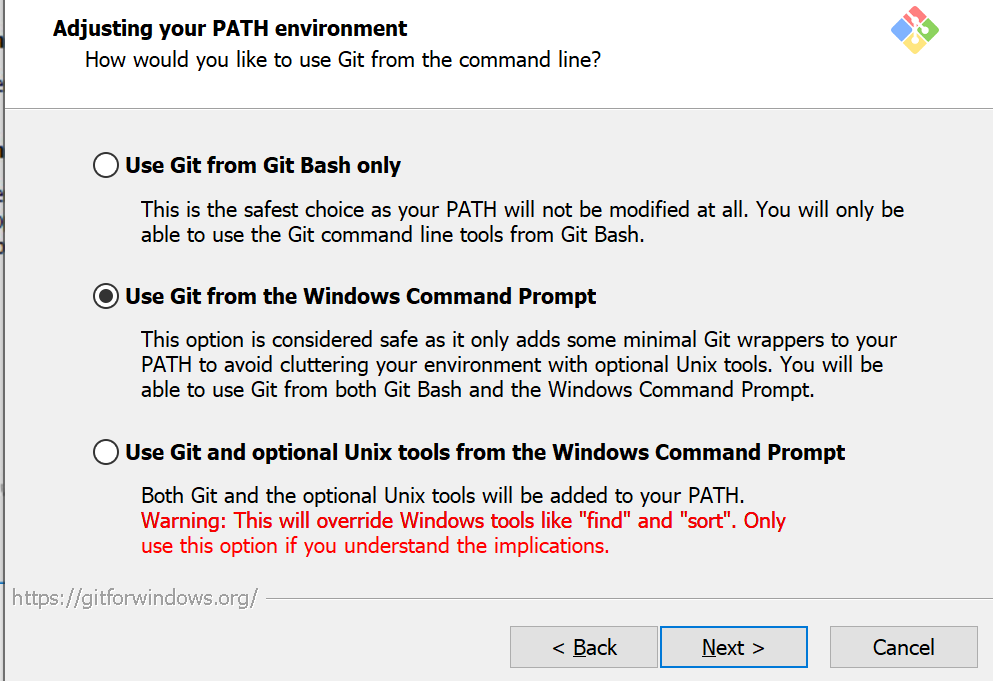Click the red "Warning: This will override Windows tools" line
The width and height of the screenshot is (993, 681).
point(463,520)
